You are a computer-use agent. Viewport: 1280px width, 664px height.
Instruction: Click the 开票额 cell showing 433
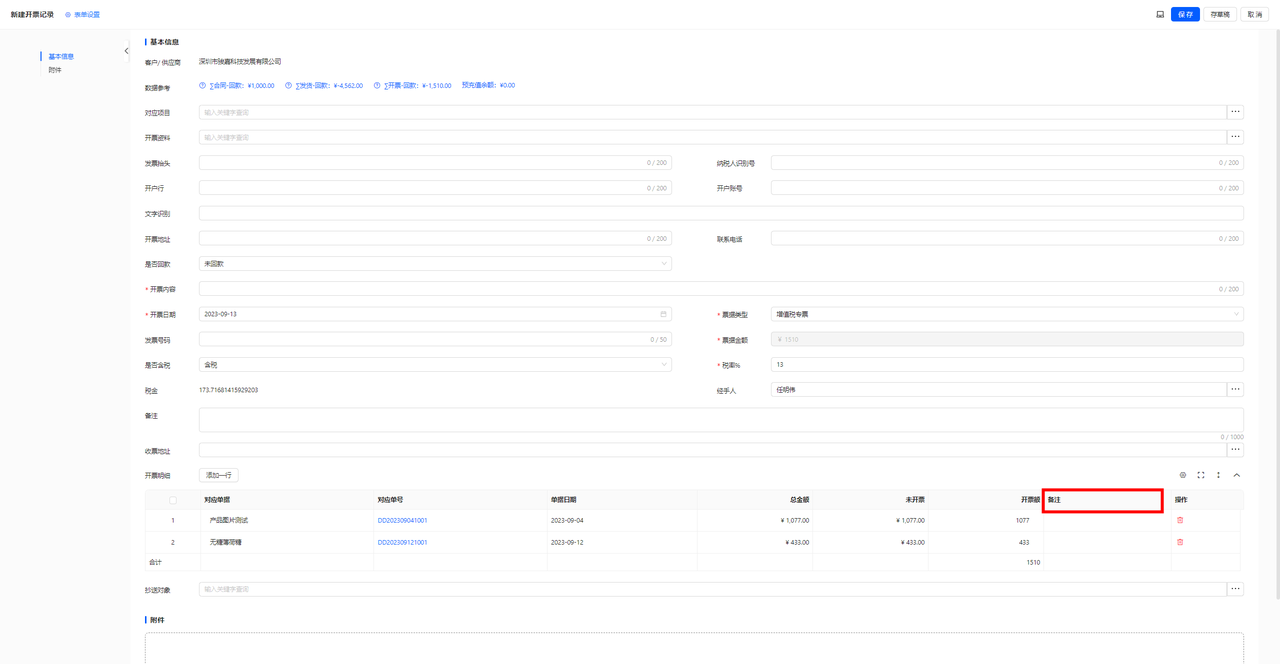(986, 542)
